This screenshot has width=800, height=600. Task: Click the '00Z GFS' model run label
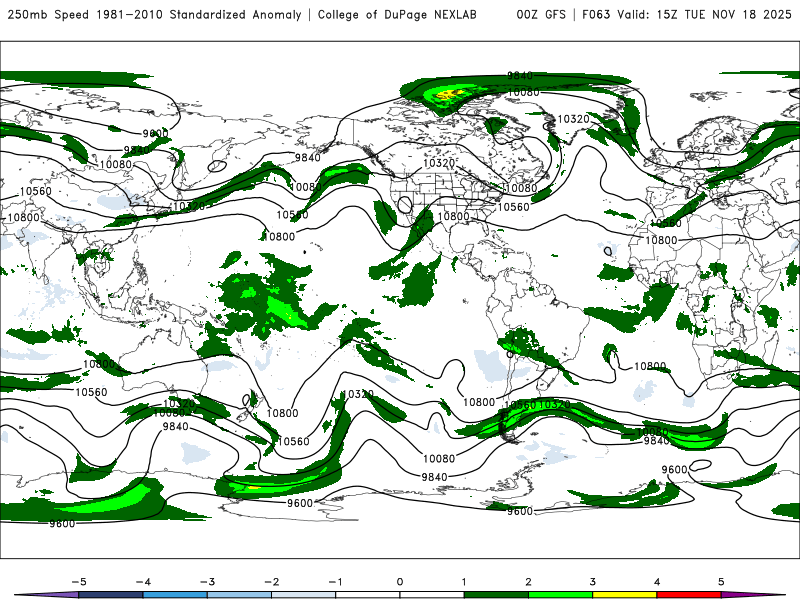[541, 14]
